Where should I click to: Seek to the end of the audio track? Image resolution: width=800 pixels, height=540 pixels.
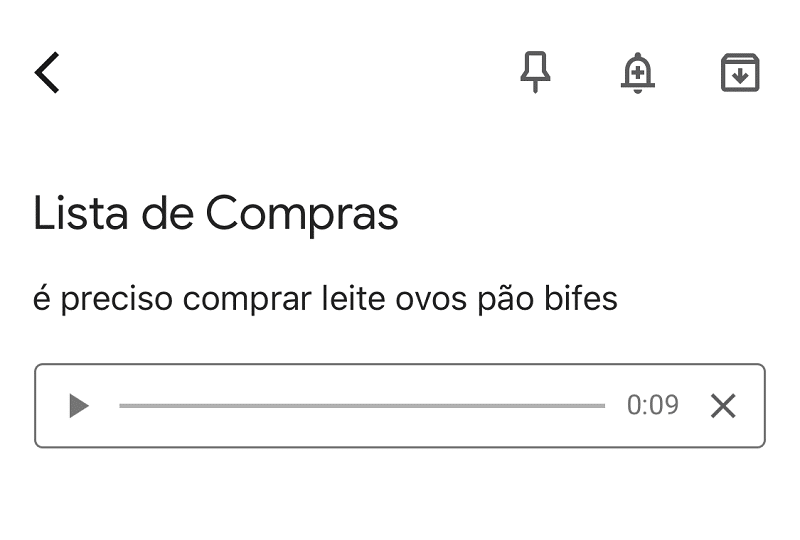603,406
